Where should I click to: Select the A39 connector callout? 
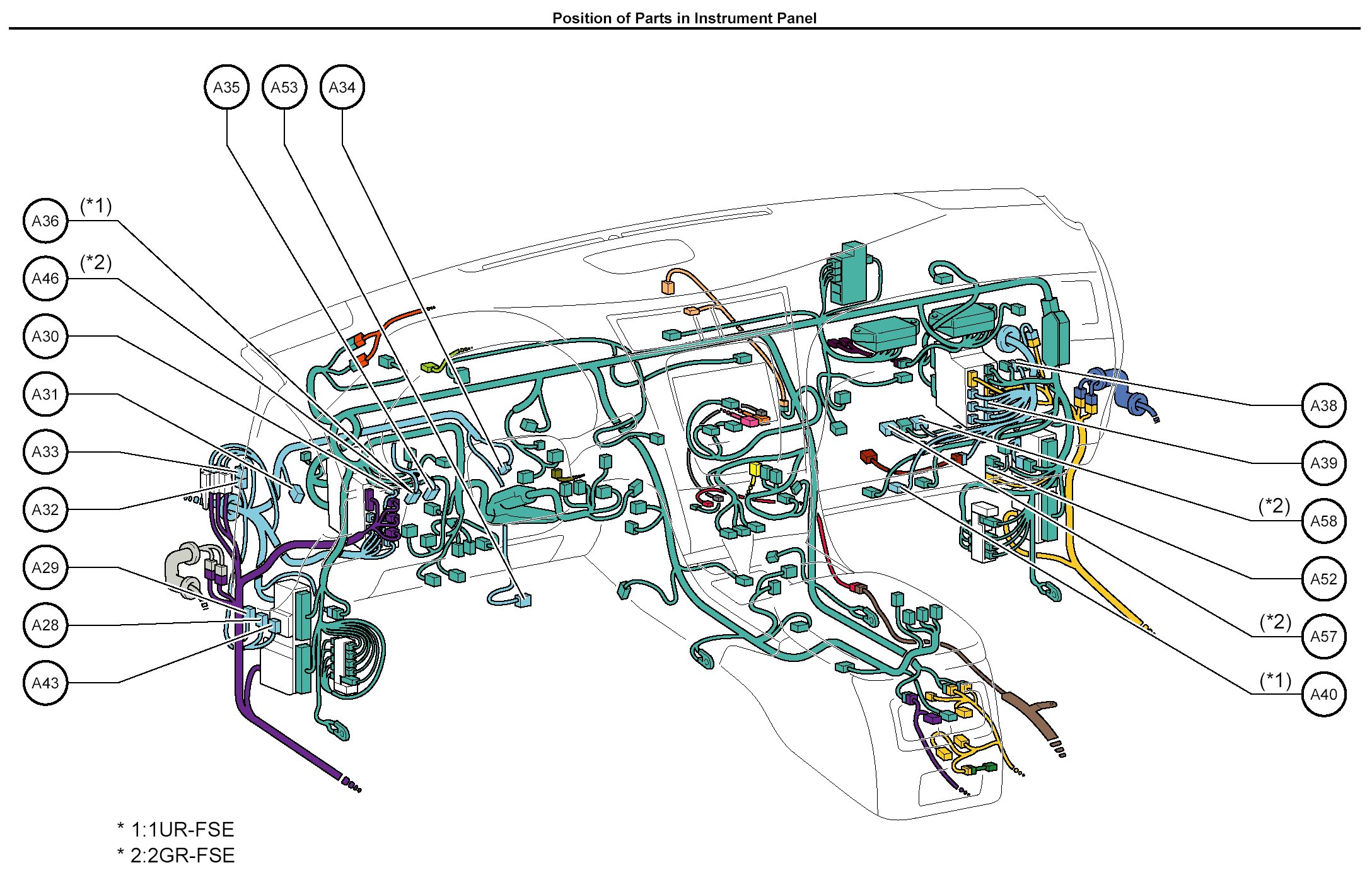point(1323,463)
